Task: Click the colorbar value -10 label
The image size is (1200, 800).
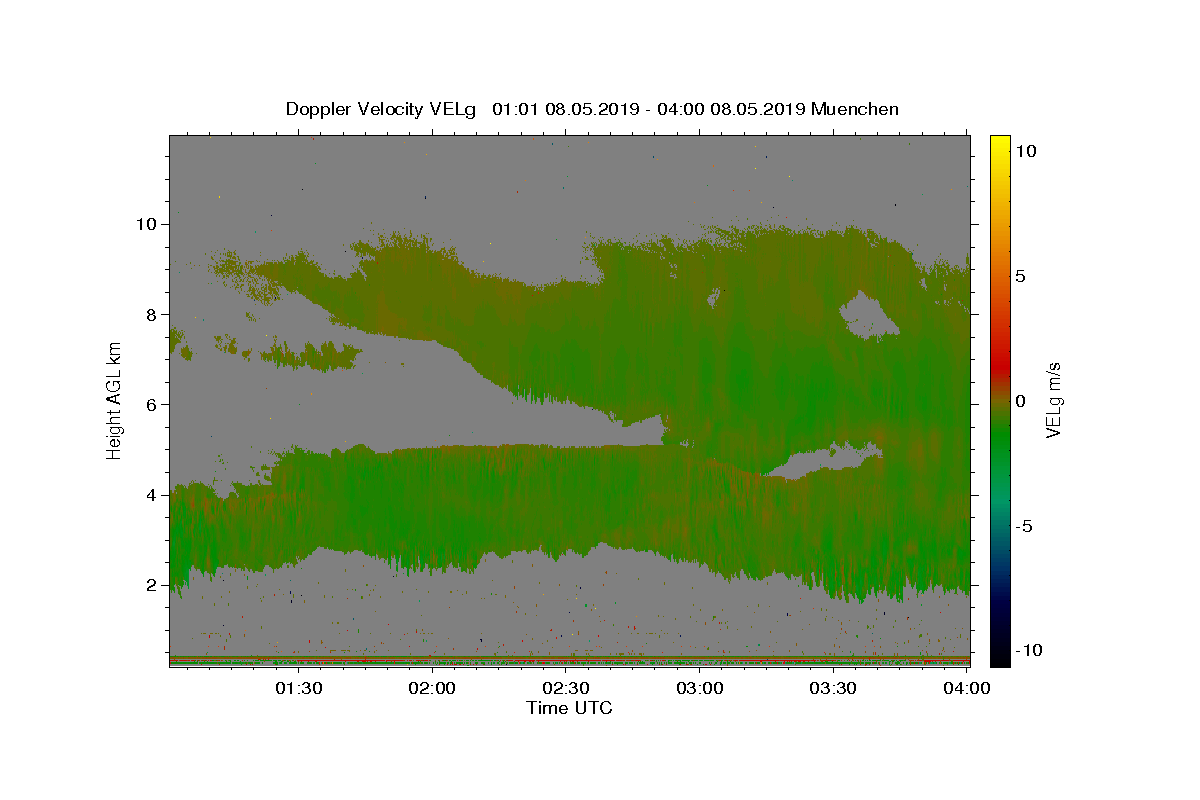Action: pos(1029,650)
